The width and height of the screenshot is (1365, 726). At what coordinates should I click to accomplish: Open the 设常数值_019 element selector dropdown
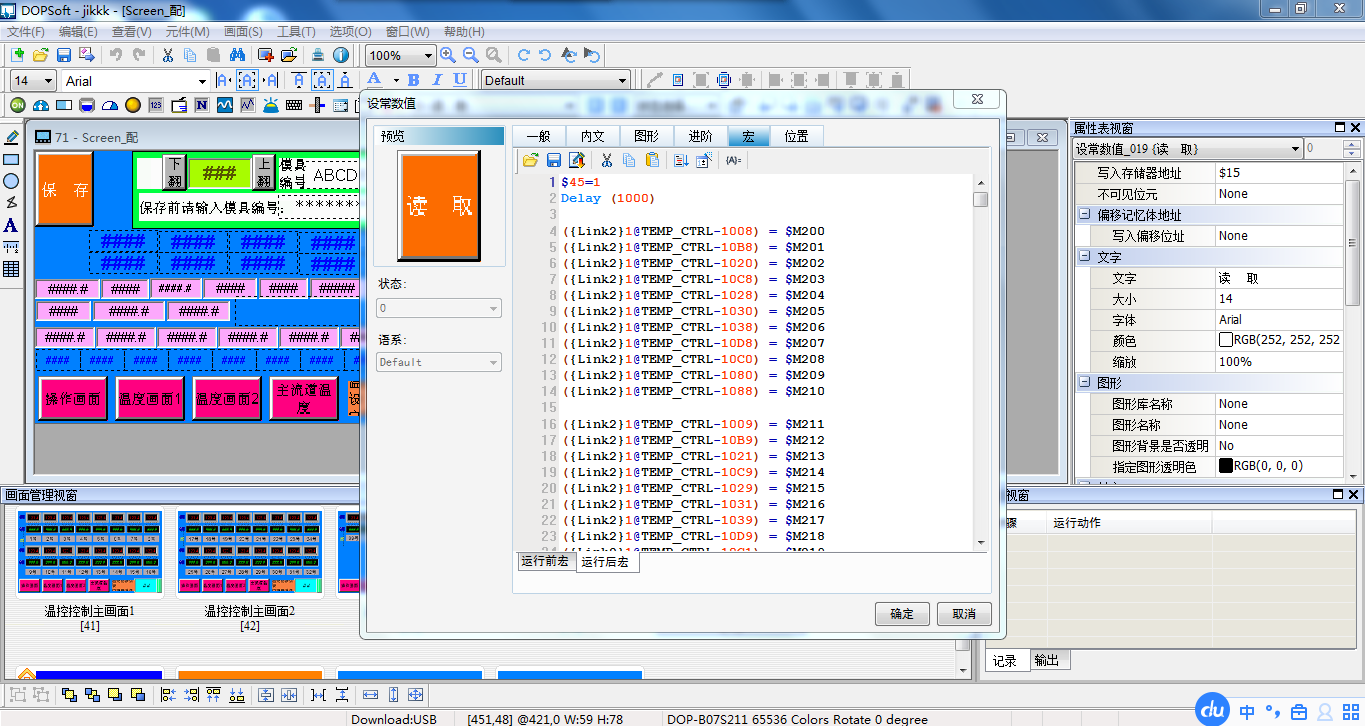point(1295,149)
